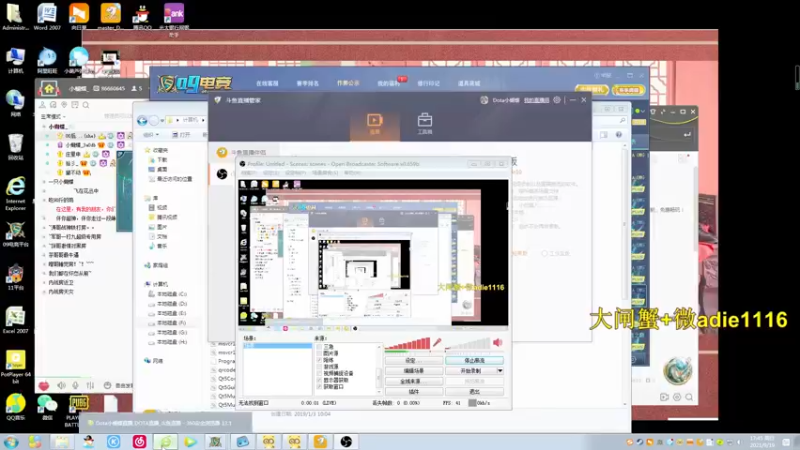Screen dimensions: 800x450
Task: Click the 开始录制 start recording button
Action: pos(470,371)
